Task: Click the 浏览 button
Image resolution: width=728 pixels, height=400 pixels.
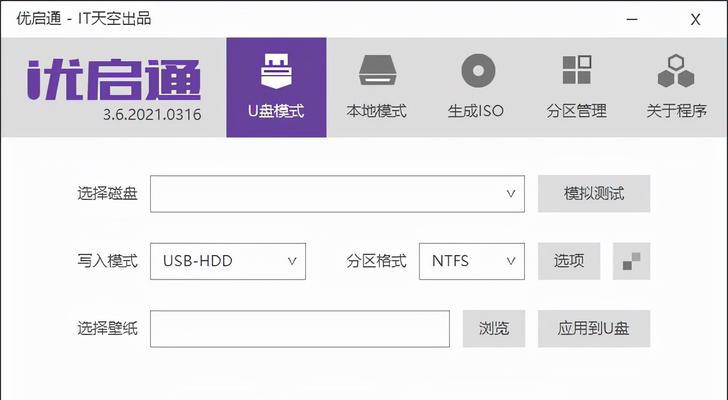Action: point(494,329)
